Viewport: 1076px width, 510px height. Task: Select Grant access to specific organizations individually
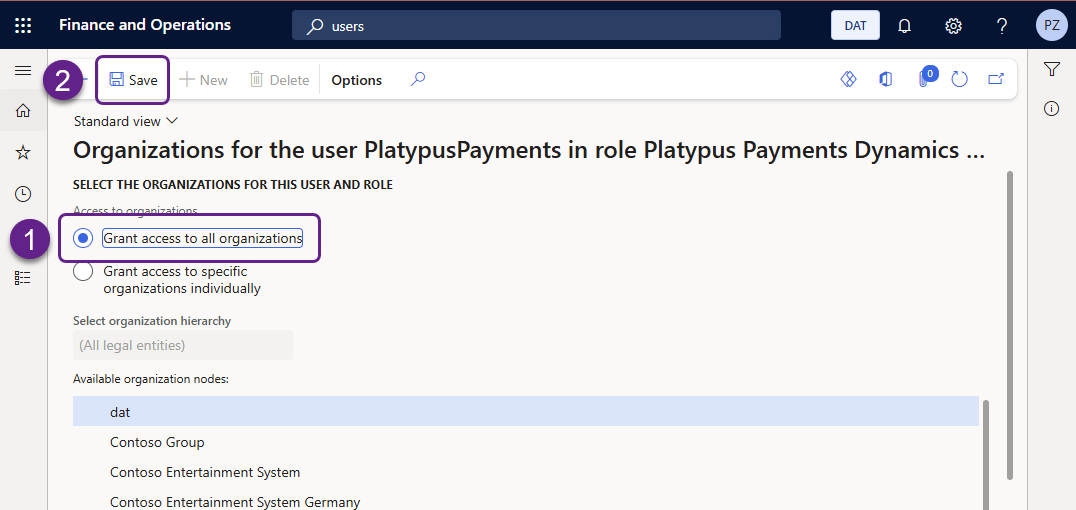84,272
